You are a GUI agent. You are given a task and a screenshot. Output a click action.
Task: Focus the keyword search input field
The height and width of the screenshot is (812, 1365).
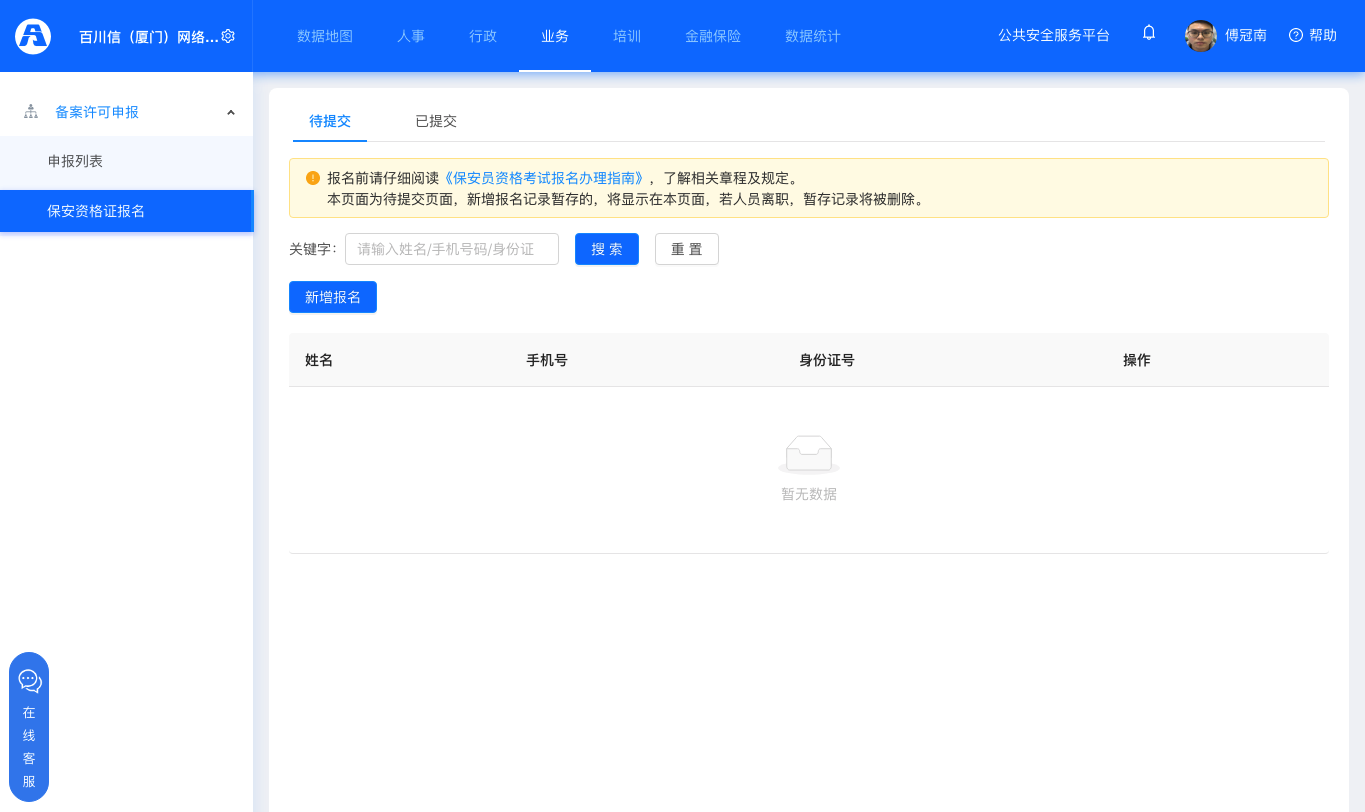pyautogui.click(x=452, y=249)
